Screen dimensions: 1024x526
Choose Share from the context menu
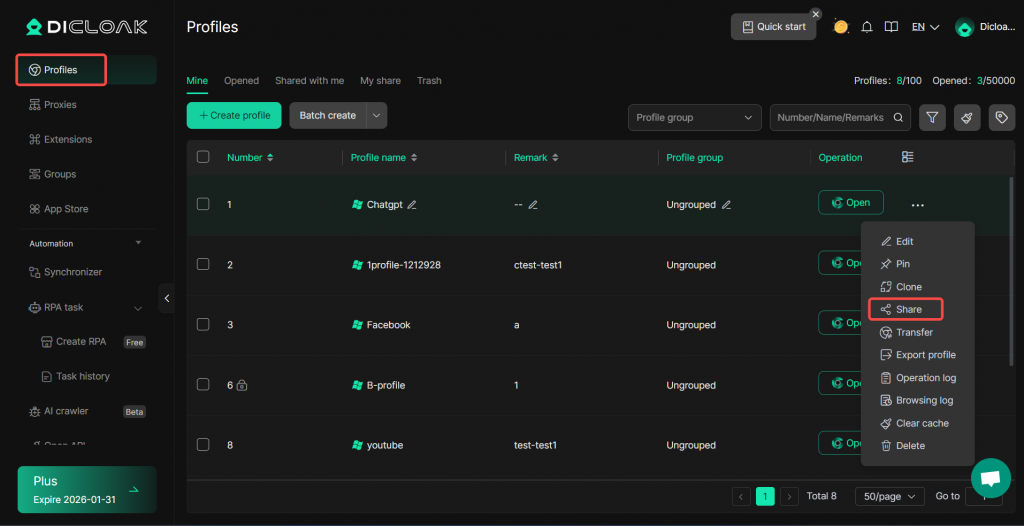coord(906,309)
